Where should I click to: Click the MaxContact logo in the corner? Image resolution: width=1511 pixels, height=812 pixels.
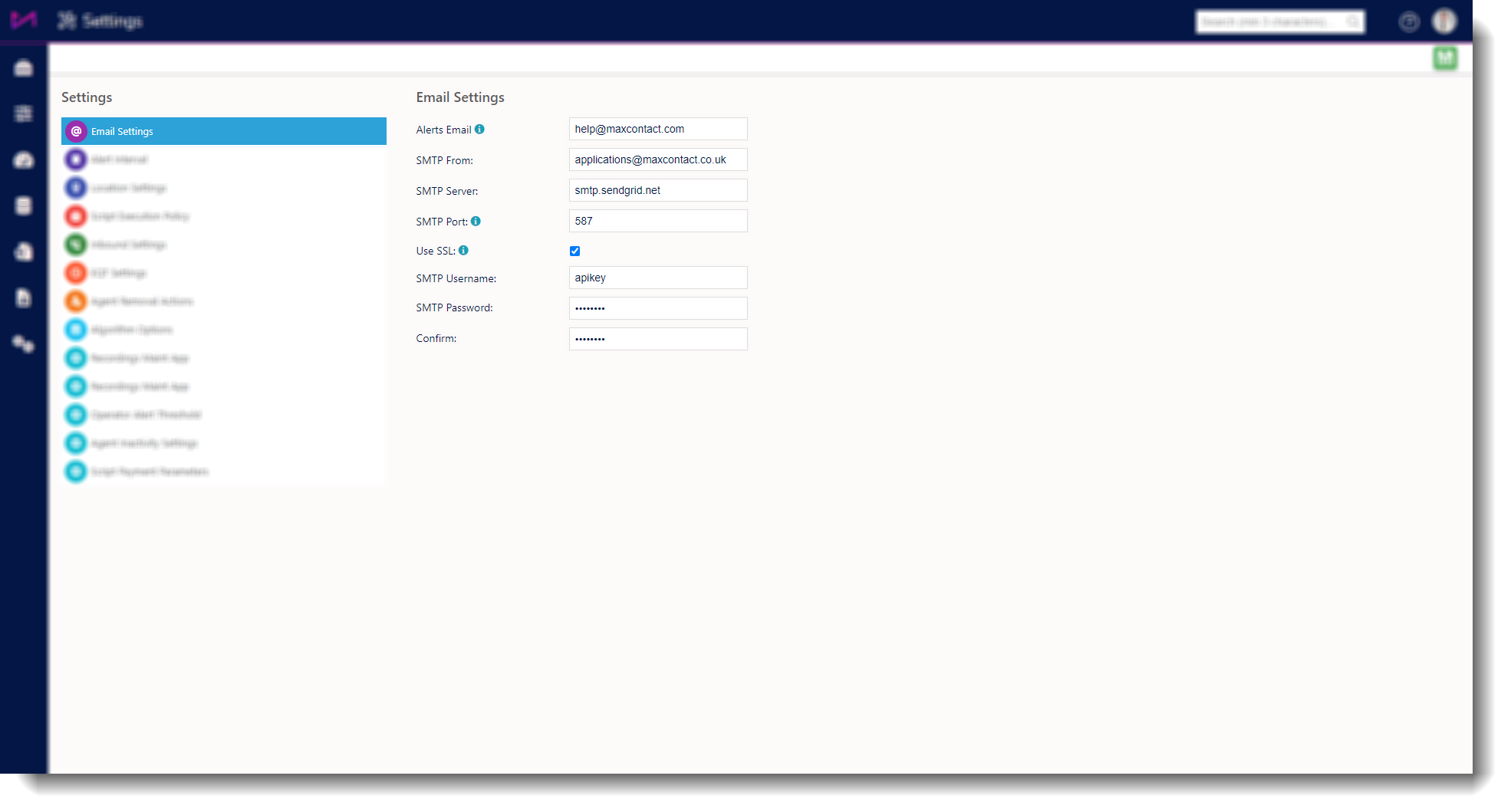[x=23, y=20]
